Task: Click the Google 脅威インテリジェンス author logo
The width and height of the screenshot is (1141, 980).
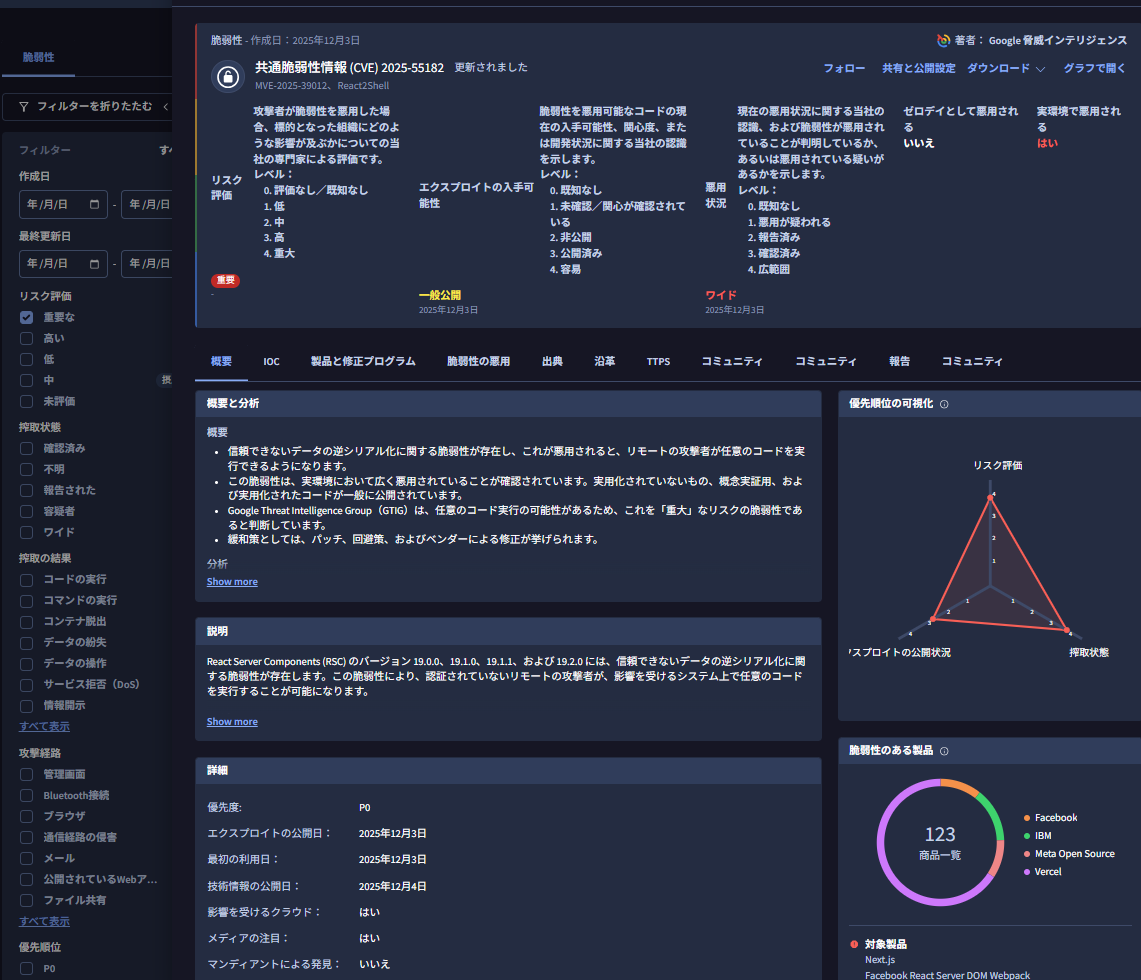Action: pos(943,41)
